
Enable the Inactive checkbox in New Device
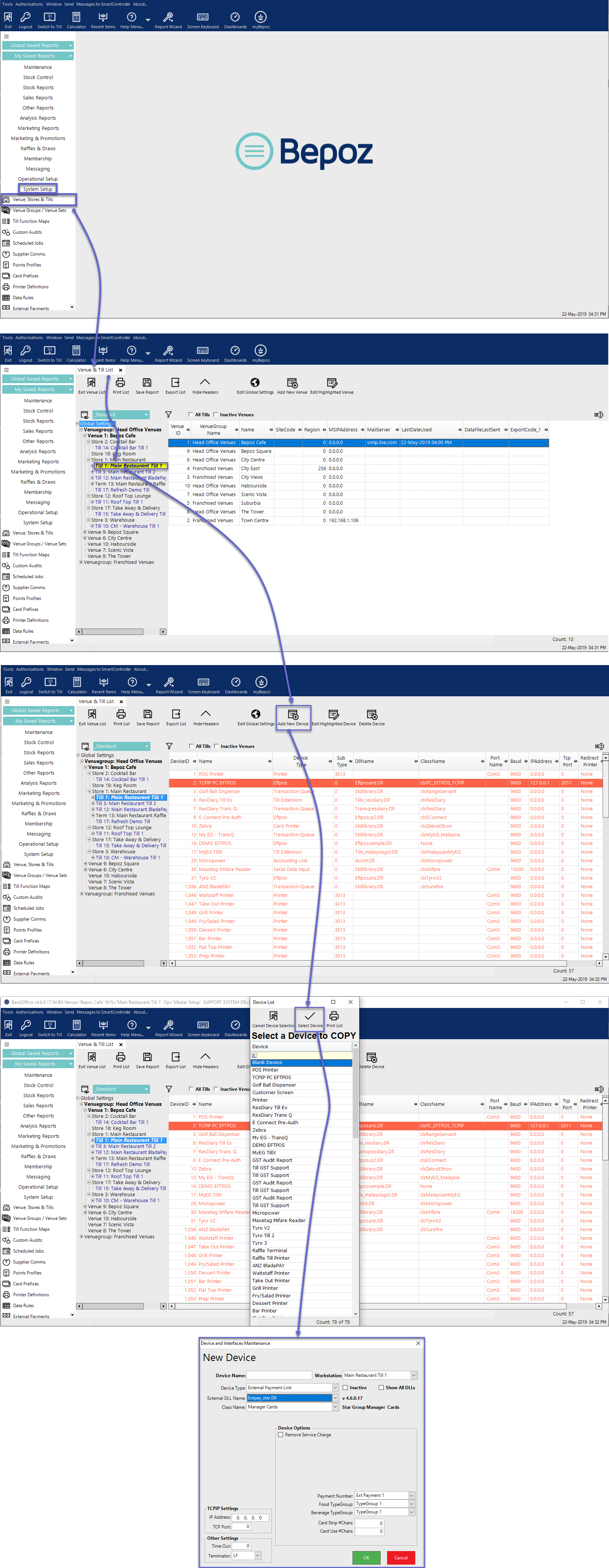[x=346, y=1388]
